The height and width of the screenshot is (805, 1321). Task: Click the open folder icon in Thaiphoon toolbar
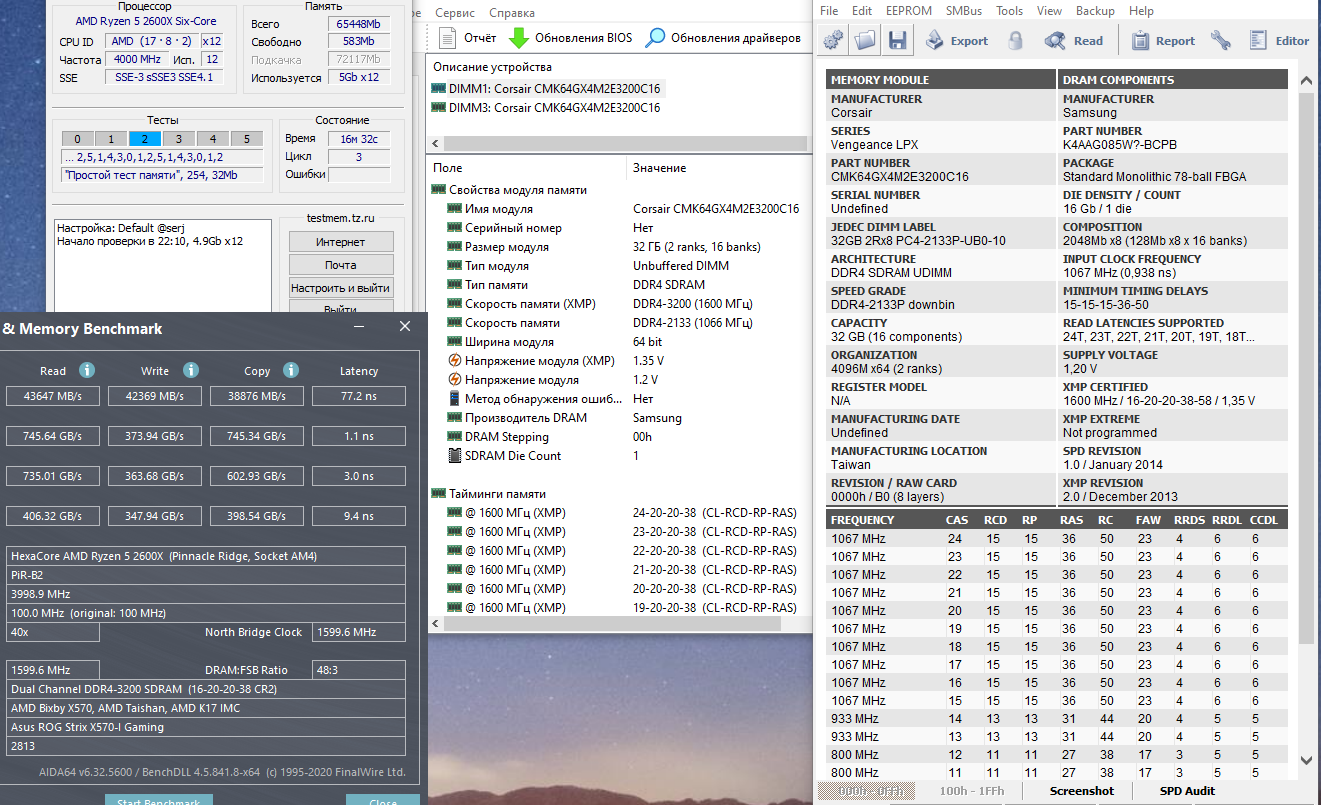tap(865, 40)
